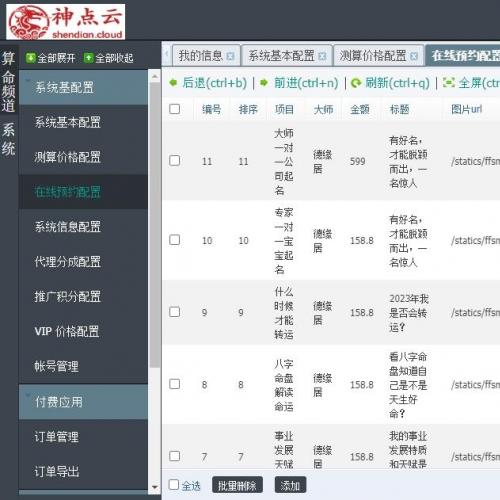Check the box for row 11
Image resolution: width=500 pixels, height=500 pixels.
tap(175, 161)
